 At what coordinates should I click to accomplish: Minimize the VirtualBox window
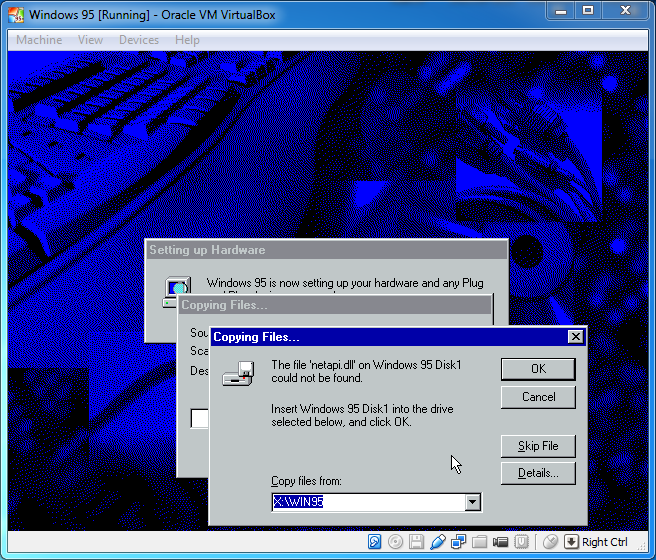tap(561, 11)
